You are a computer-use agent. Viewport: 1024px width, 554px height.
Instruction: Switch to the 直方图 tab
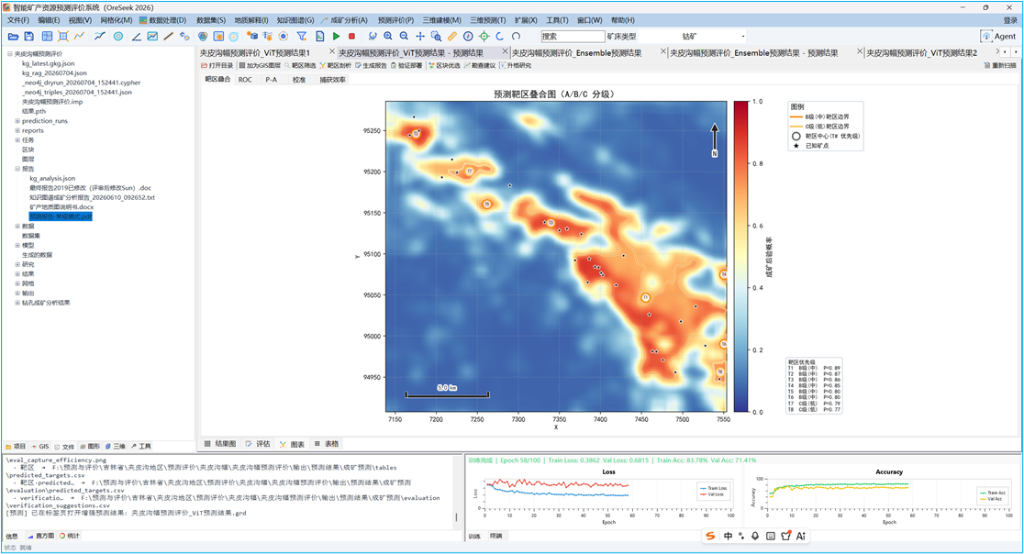tap(41, 536)
